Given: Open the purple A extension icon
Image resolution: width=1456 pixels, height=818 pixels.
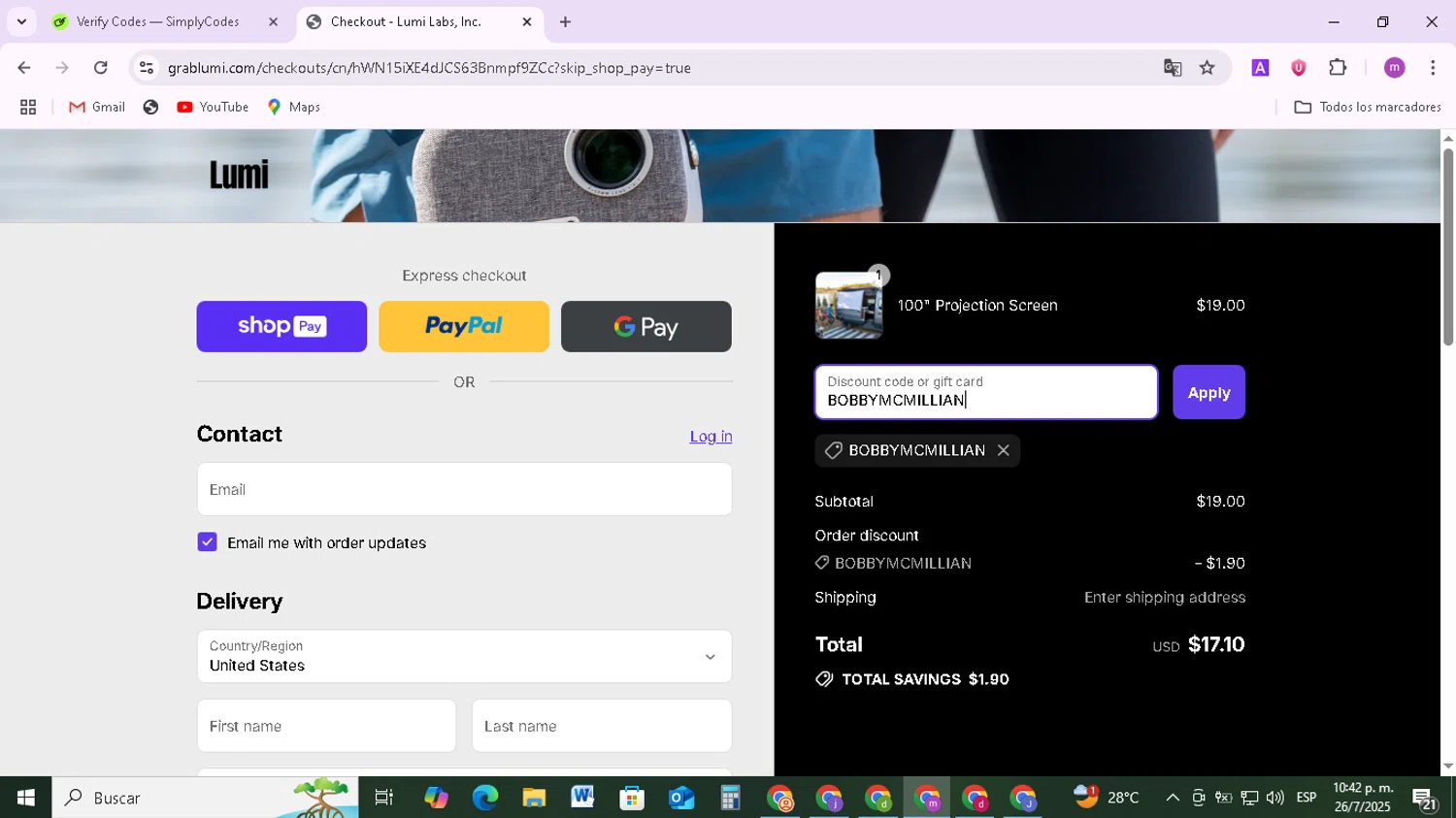Looking at the screenshot, I should pyautogui.click(x=1260, y=68).
